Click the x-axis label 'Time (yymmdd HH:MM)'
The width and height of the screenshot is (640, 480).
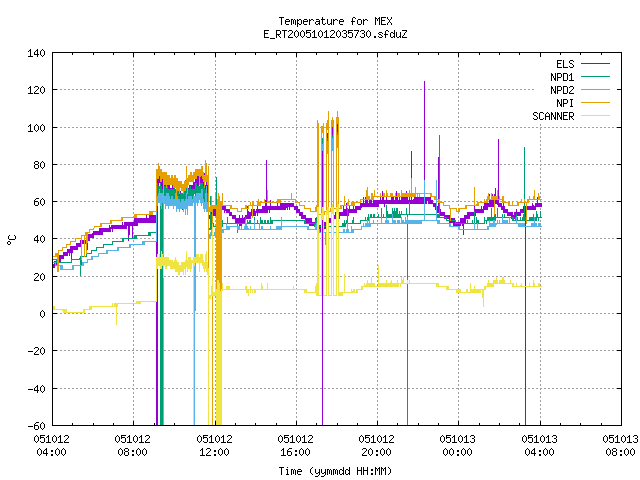(335, 471)
